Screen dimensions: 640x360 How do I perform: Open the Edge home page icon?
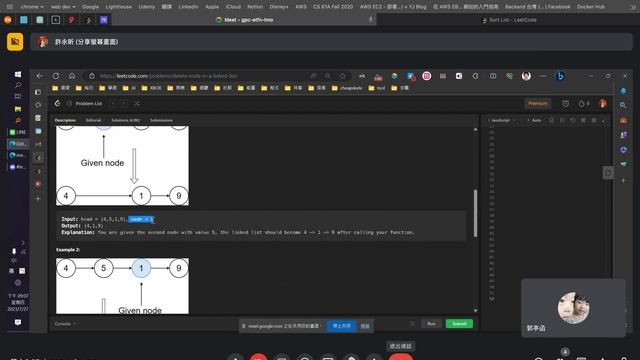[x=72, y=76]
